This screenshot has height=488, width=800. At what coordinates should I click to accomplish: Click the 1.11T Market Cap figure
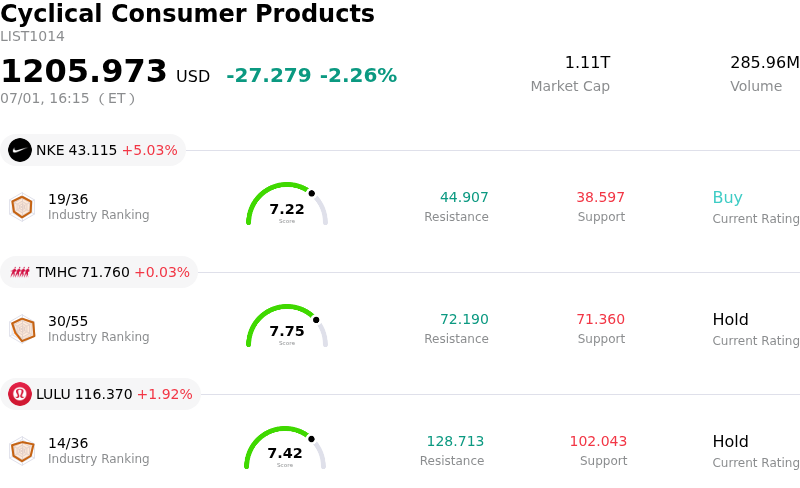click(x=587, y=62)
